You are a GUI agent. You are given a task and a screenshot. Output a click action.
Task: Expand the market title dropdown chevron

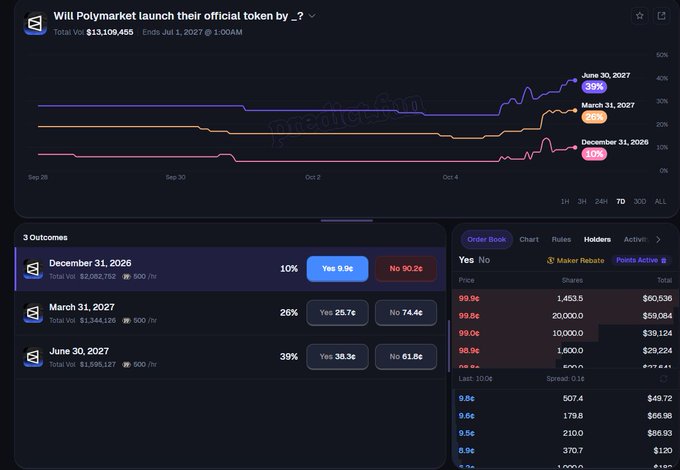click(x=312, y=16)
